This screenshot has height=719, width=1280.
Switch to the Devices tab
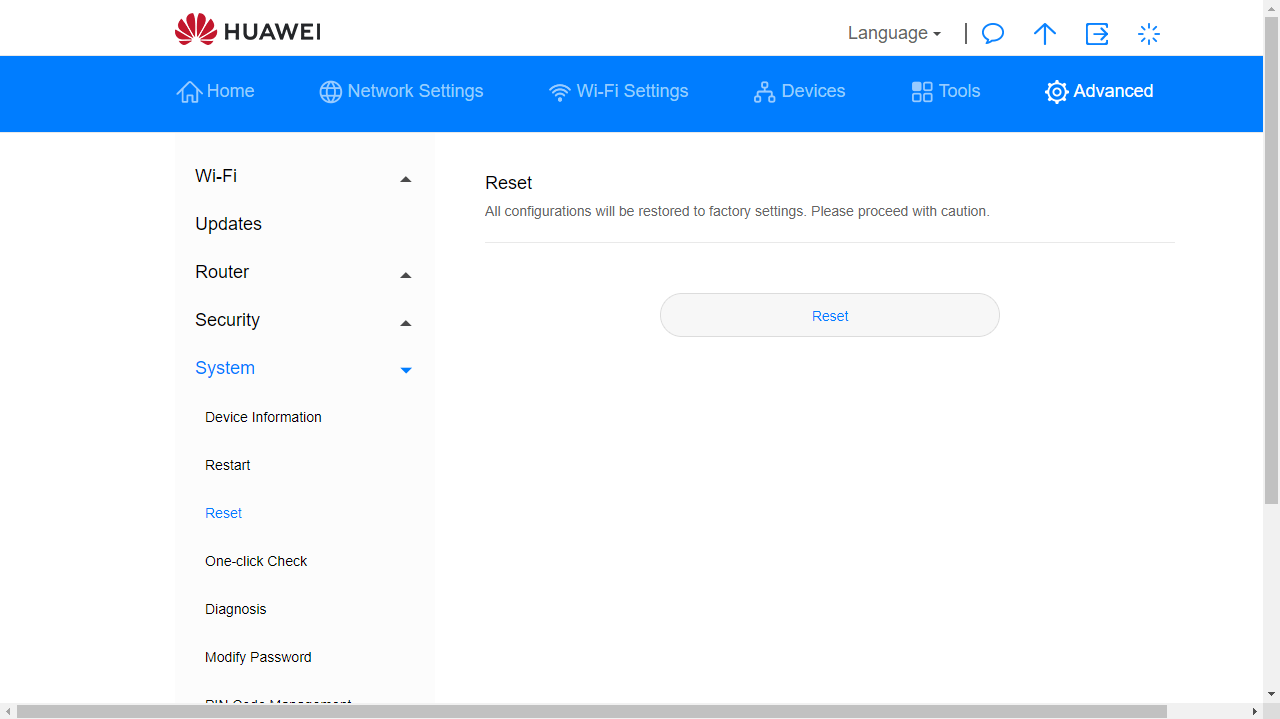799,91
